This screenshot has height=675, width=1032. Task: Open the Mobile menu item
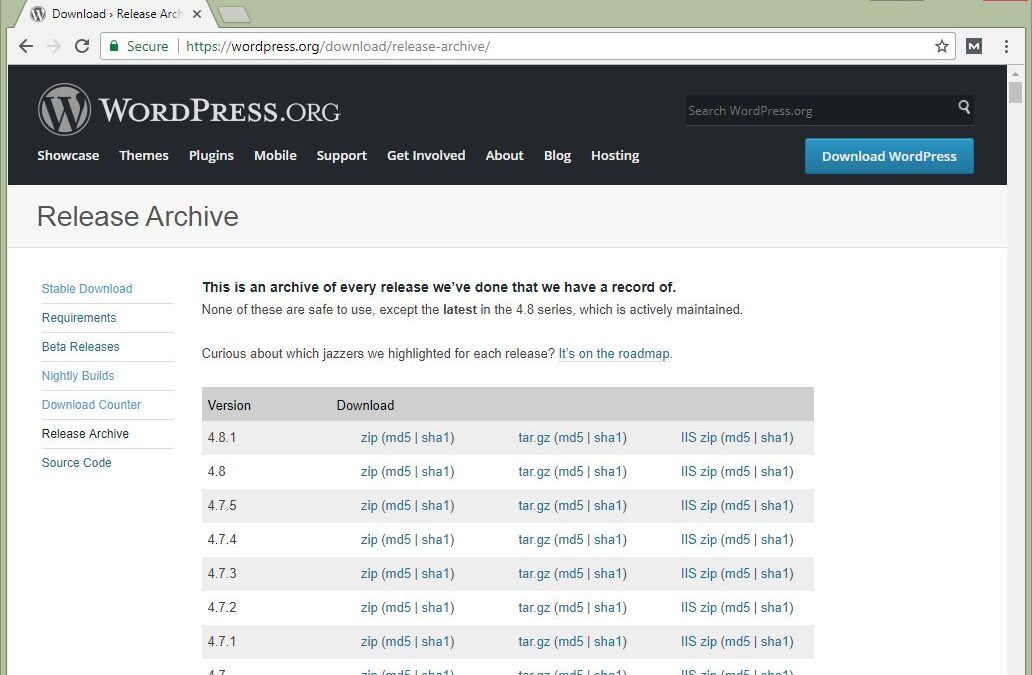coord(275,155)
